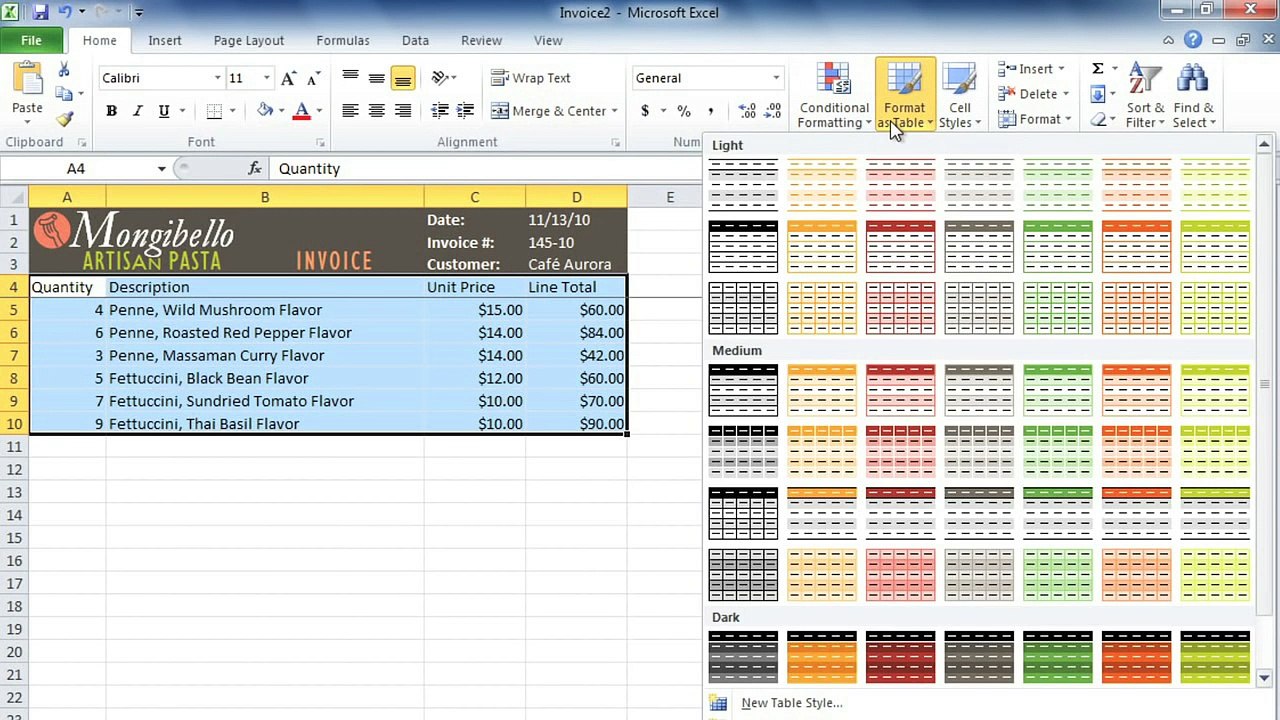This screenshot has width=1280, height=720.
Task: Toggle Underline formatting
Action: [163, 111]
